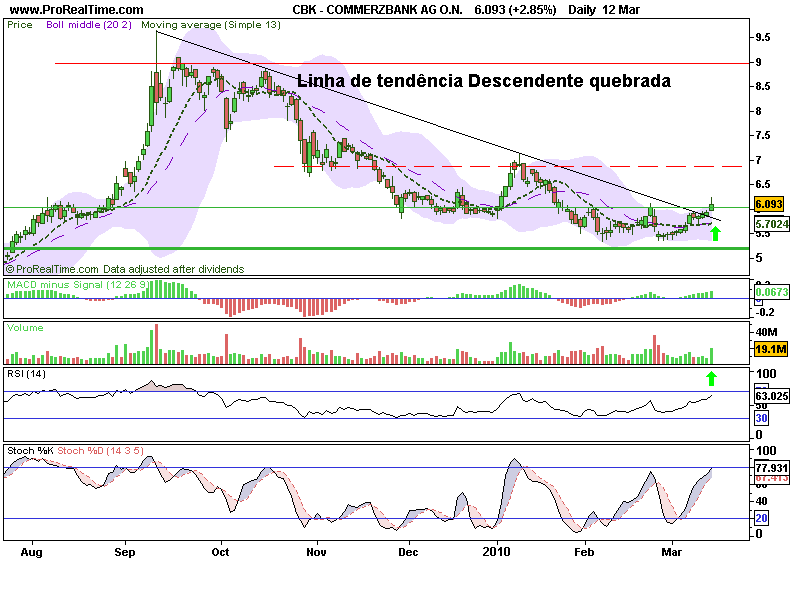The width and height of the screenshot is (800, 600).
Task: Click the 9 price axis label
Action: click(759, 62)
